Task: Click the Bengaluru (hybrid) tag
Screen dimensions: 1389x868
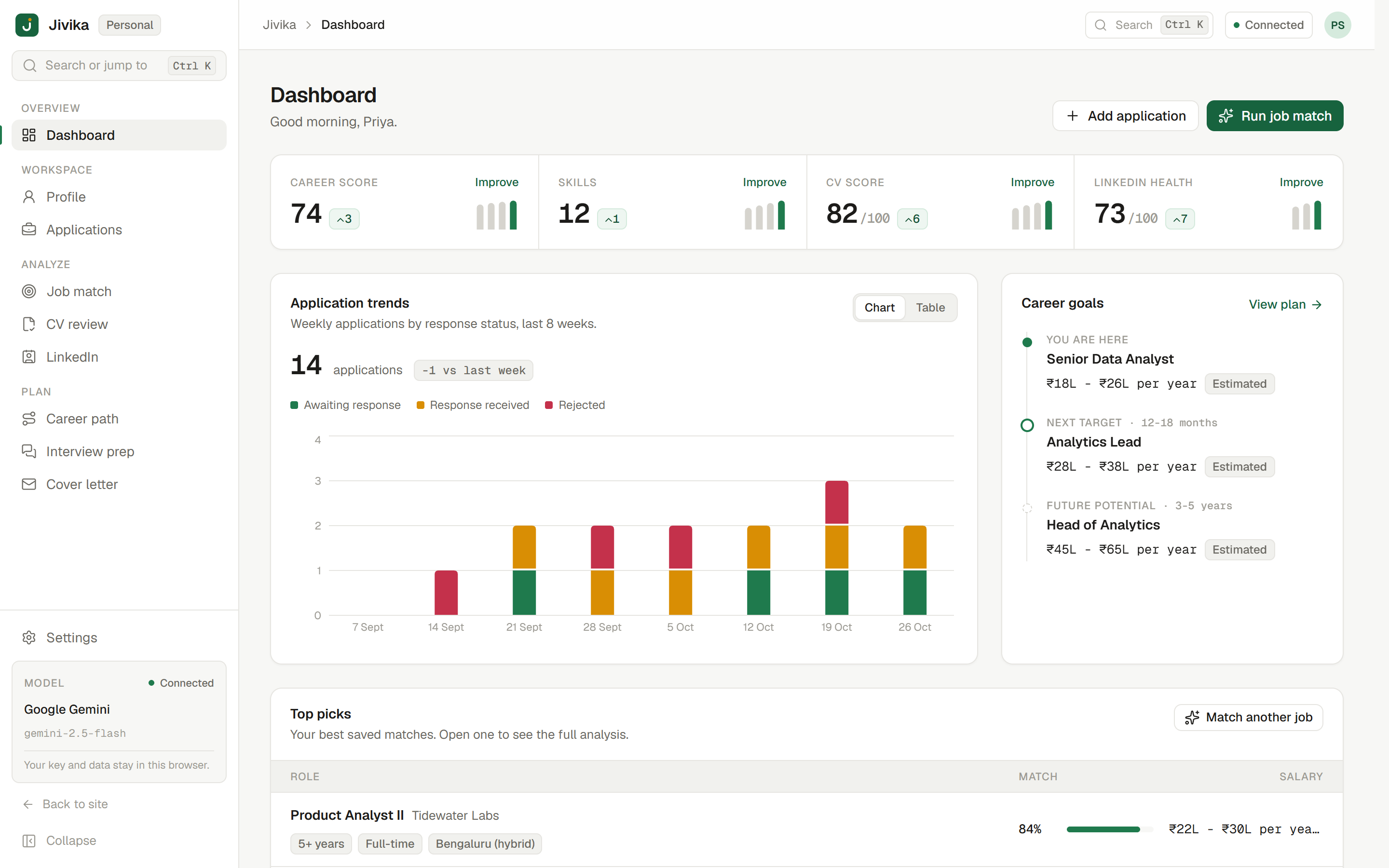Action: 485,844
